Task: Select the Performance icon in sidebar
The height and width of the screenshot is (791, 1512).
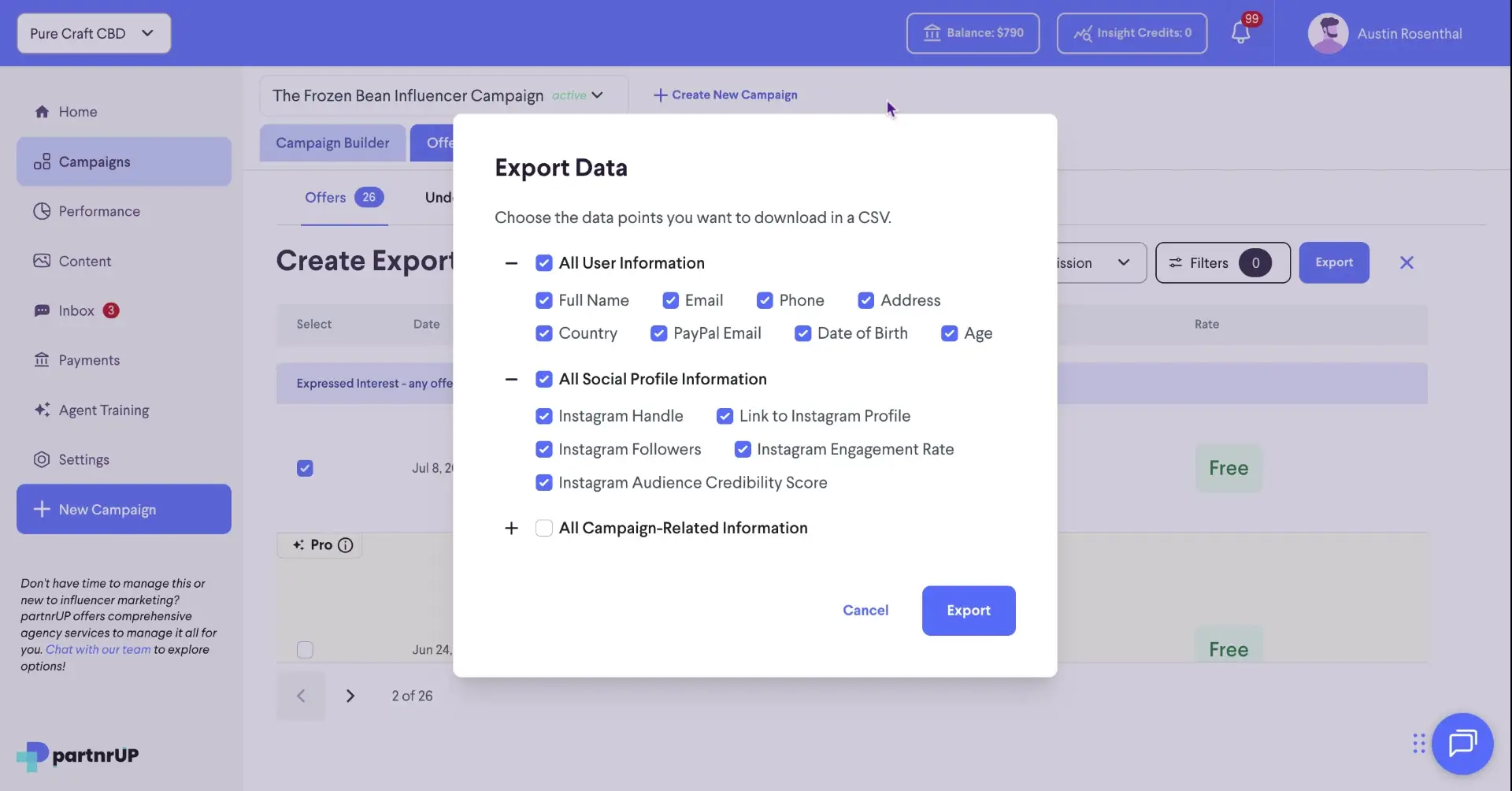Action: [x=42, y=211]
